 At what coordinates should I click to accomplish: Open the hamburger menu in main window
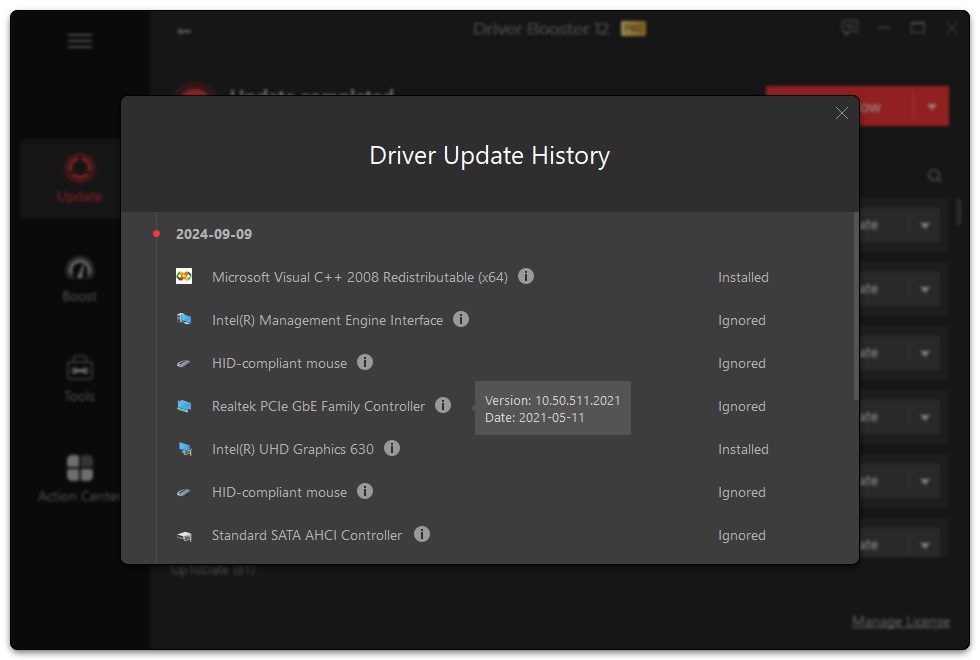click(80, 41)
